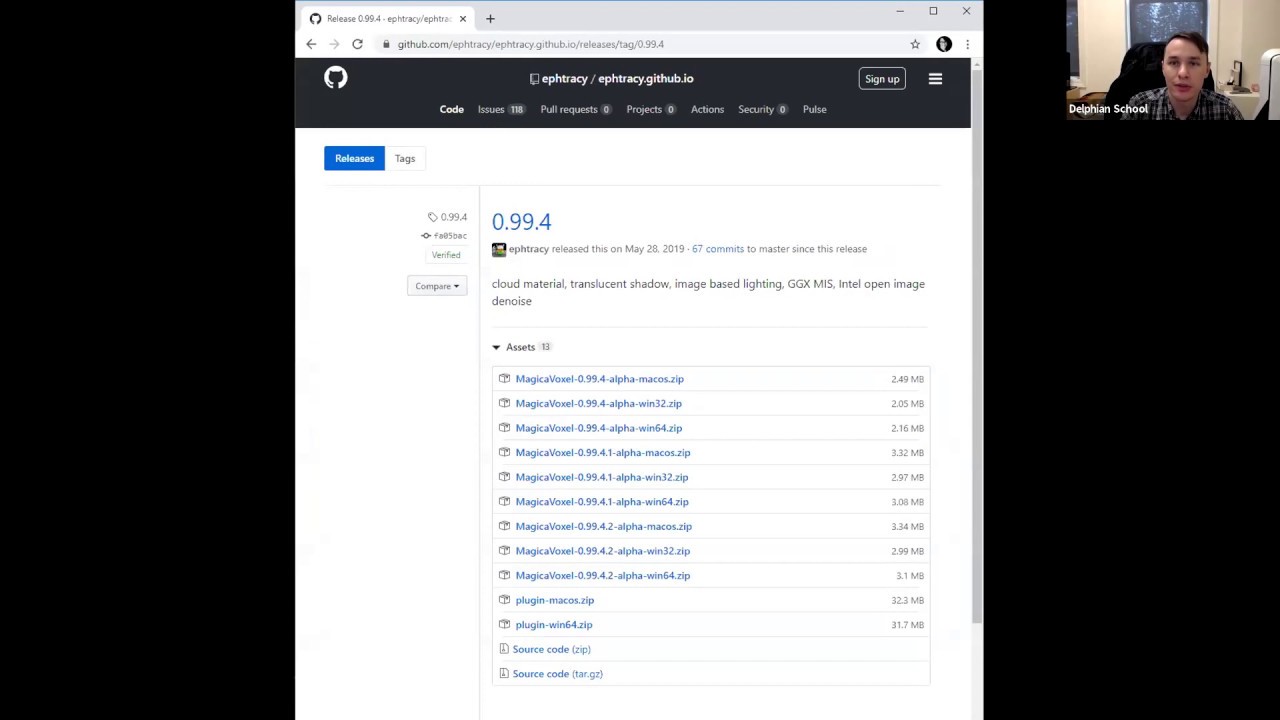
Task: Click the tag icon beside 0.99.4
Action: tap(433, 217)
